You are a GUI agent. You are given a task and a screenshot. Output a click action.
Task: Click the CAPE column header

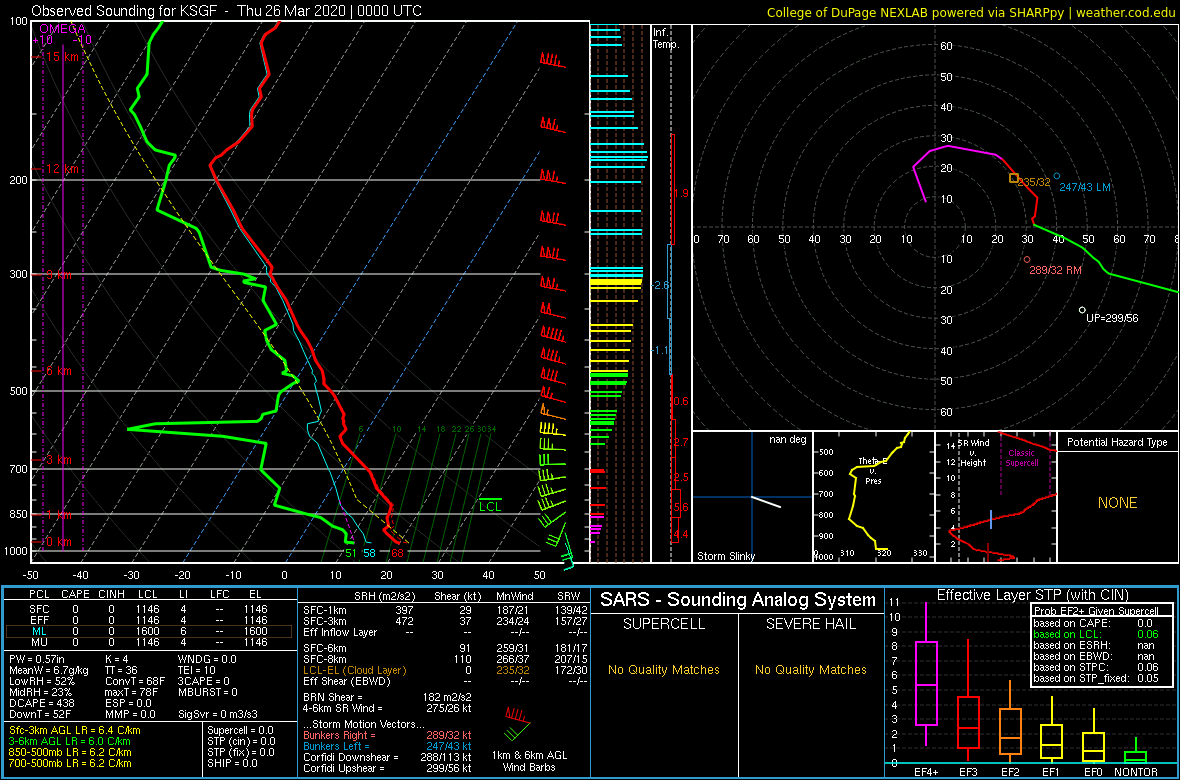click(75, 595)
